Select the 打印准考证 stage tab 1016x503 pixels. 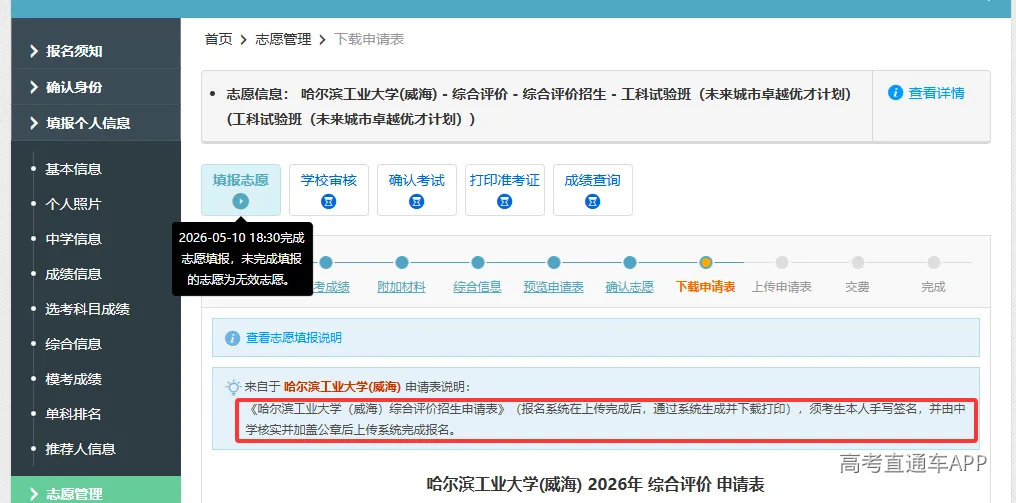[x=505, y=190]
